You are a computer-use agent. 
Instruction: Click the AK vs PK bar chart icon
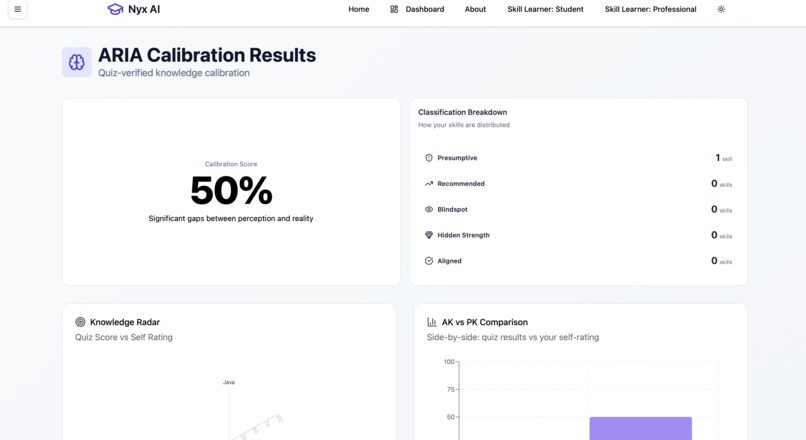tap(432, 322)
